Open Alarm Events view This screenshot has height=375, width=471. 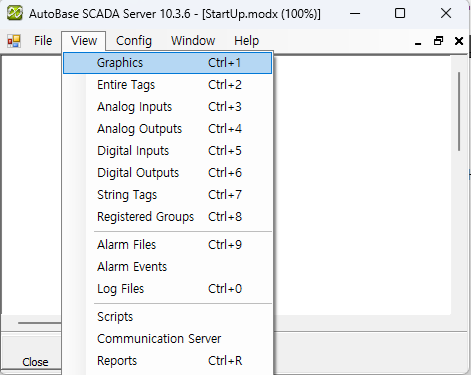[x=168, y=267]
